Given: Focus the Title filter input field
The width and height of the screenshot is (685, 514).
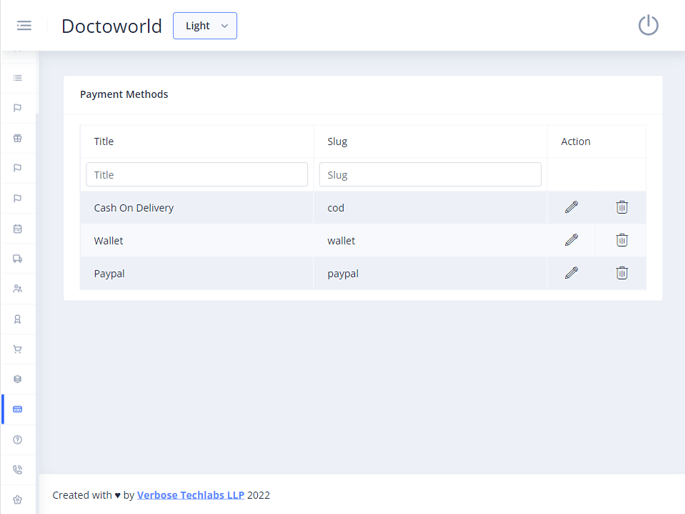Looking at the screenshot, I should click(x=196, y=175).
